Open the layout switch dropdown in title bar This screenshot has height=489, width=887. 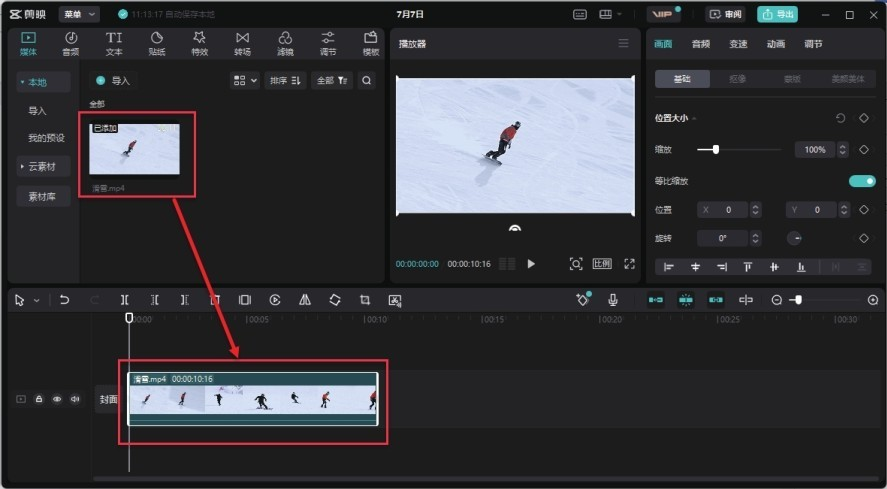point(610,15)
